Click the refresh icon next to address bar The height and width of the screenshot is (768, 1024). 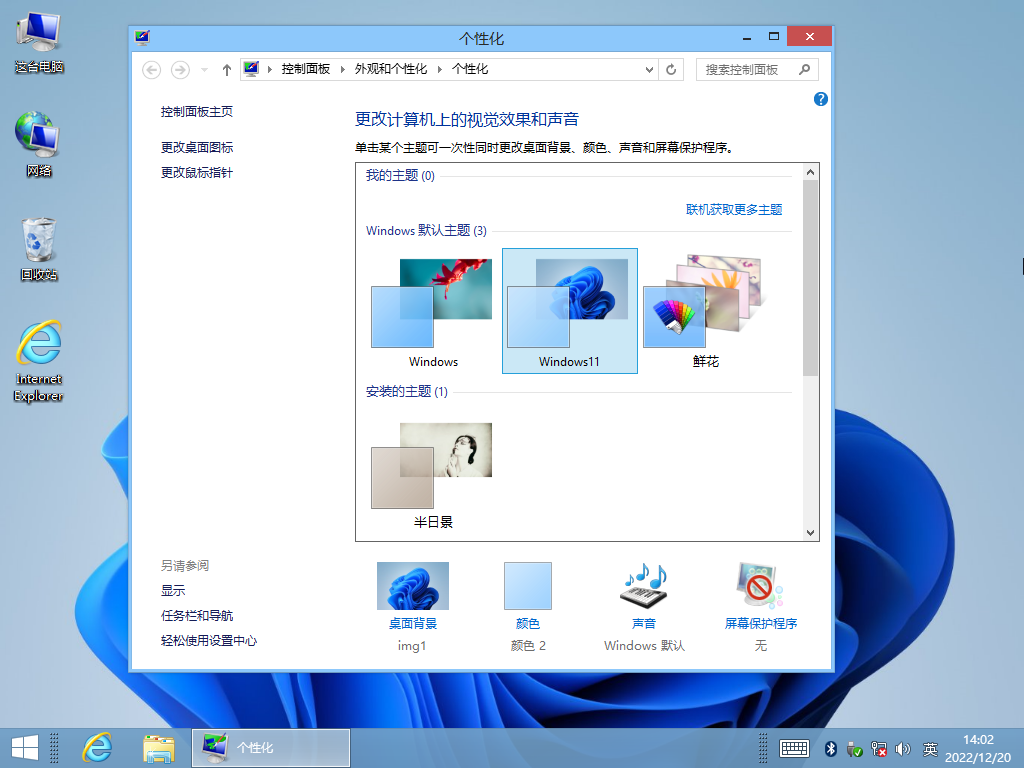(x=672, y=70)
